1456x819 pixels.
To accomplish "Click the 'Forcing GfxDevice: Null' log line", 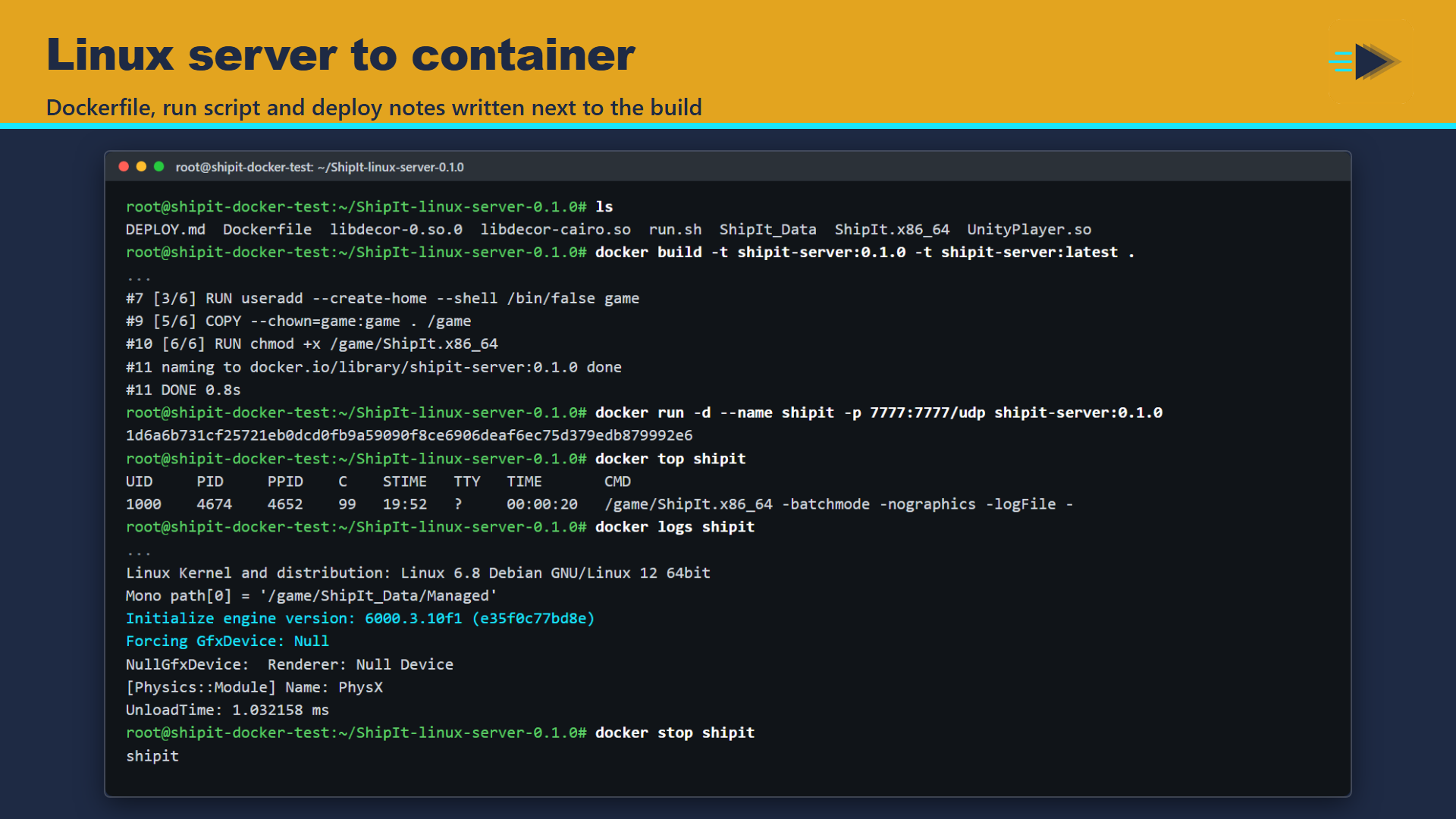I will pos(227,642).
